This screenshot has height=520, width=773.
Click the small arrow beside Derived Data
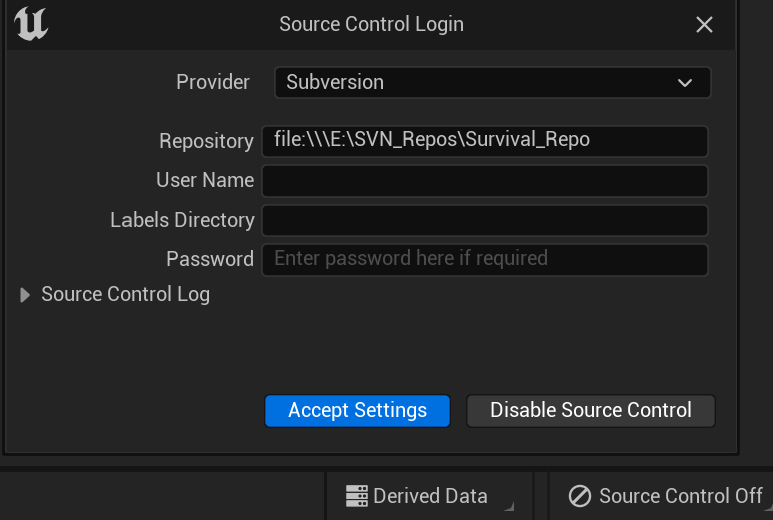(510, 506)
